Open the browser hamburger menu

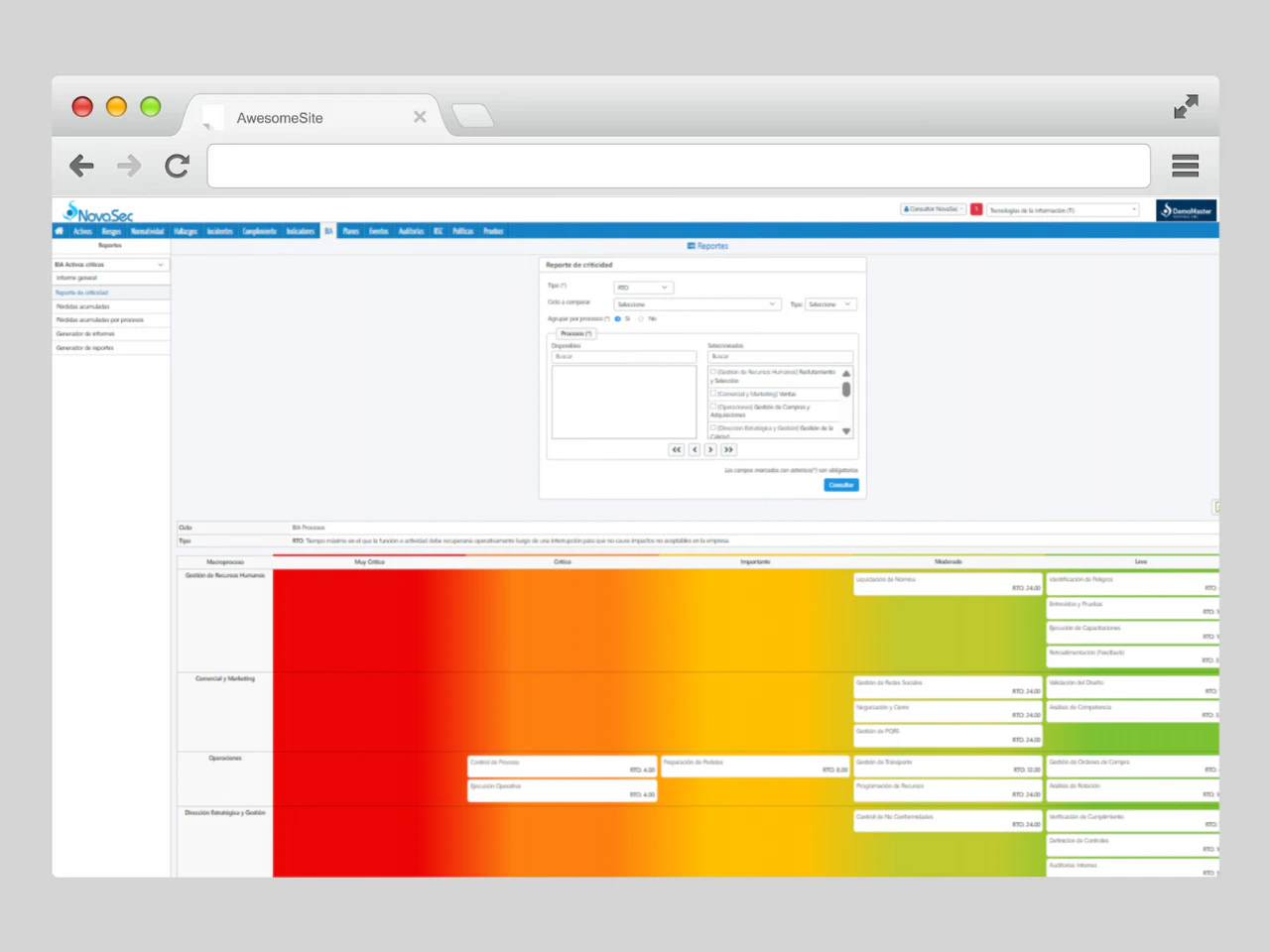pyautogui.click(x=1185, y=166)
